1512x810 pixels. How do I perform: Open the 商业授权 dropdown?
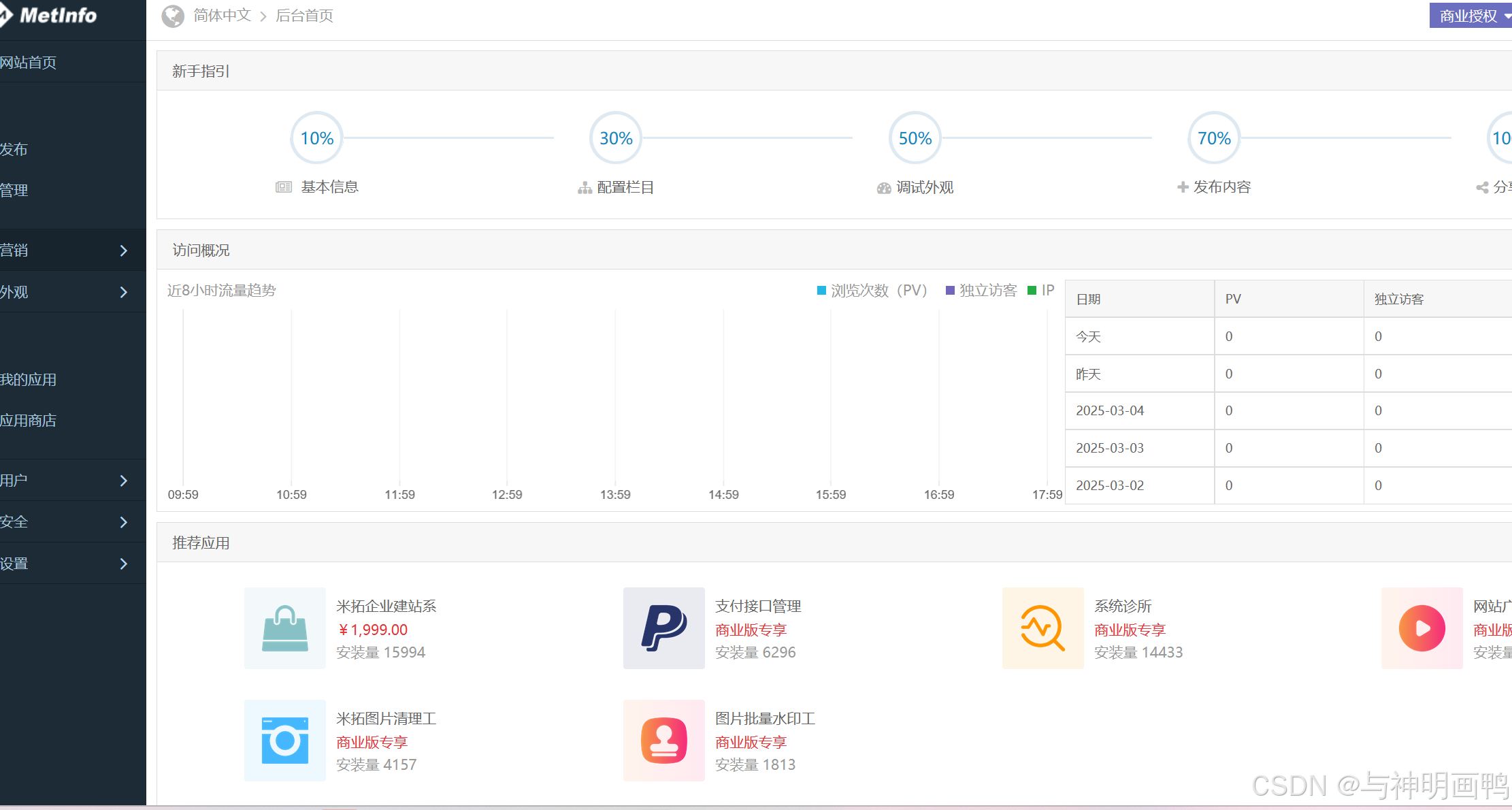1470,16
